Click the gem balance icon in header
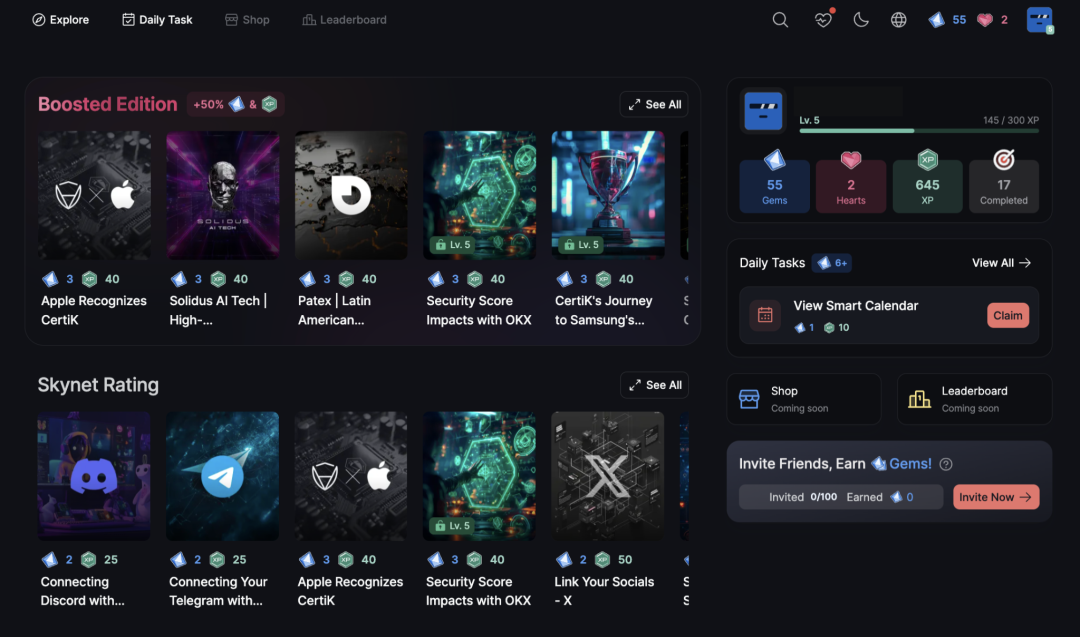This screenshot has height=637, width=1080. (x=936, y=20)
